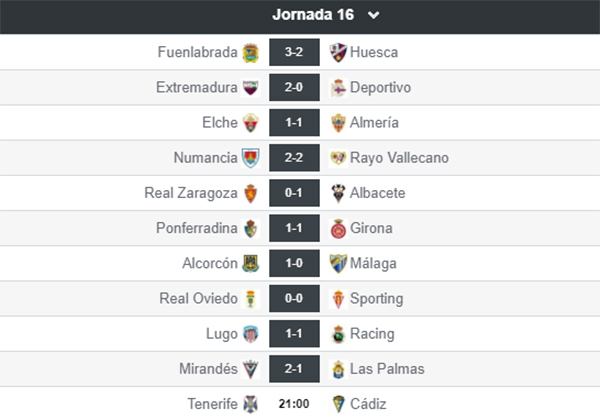Open the 21:00 Tenerife-Cádiz match time
The height and width of the screenshot is (420, 600).
[x=294, y=404]
